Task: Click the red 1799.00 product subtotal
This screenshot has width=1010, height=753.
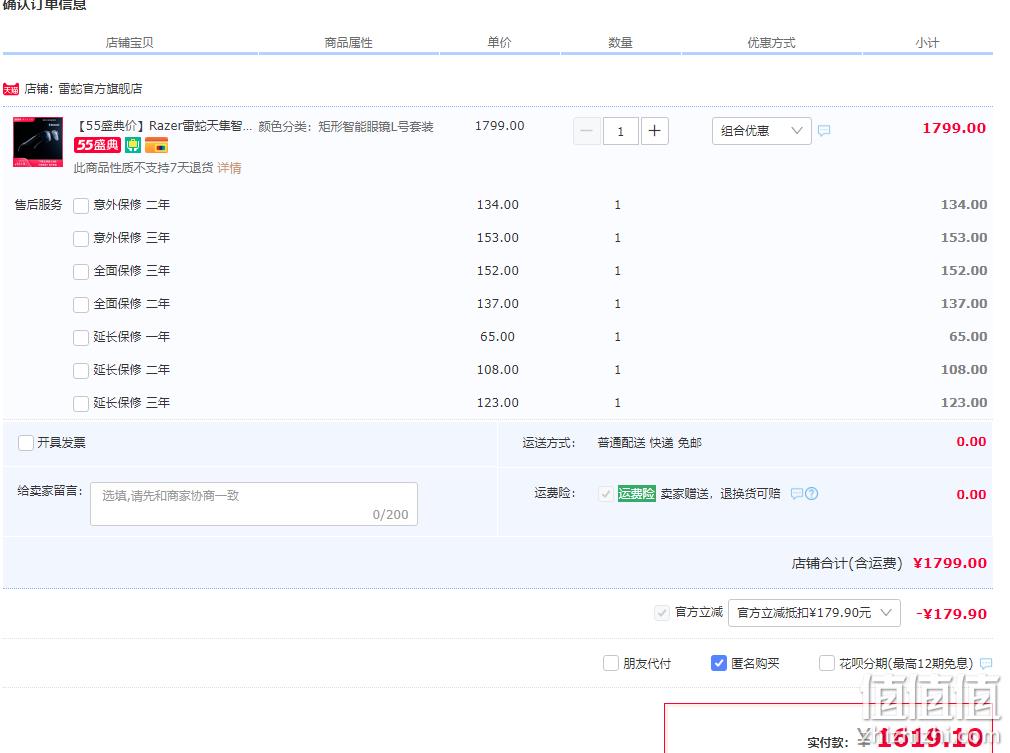Action: (954, 128)
